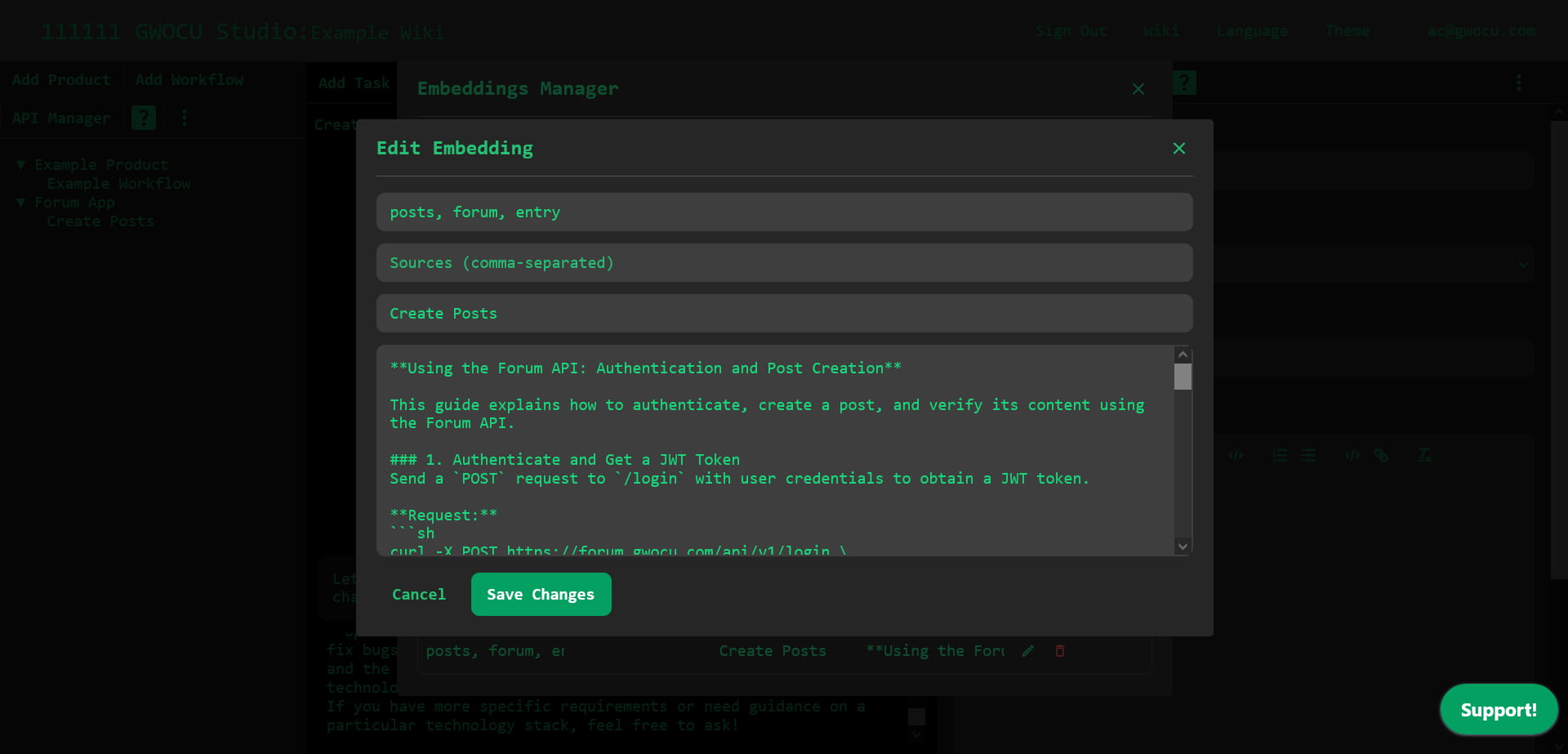Click the Add Task button

coord(354,83)
